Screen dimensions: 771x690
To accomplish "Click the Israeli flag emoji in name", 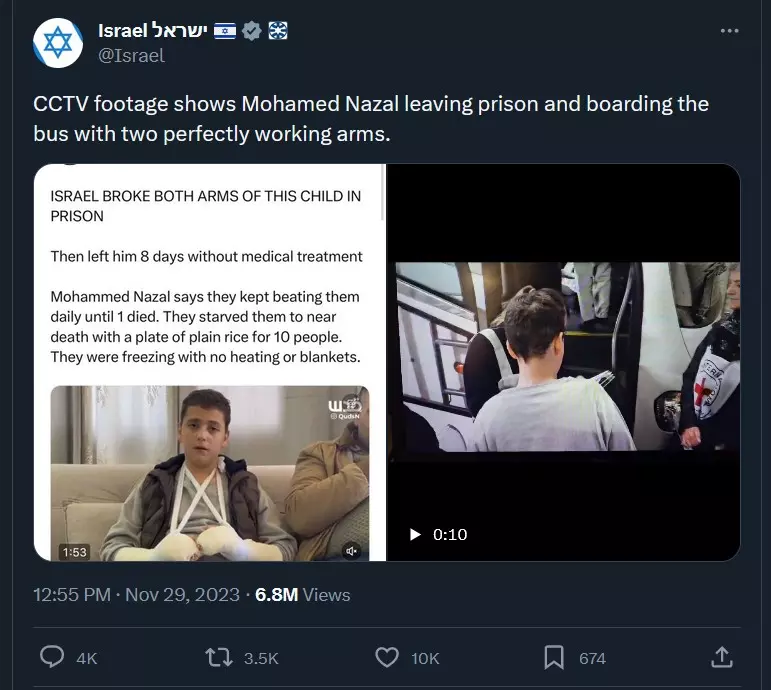I will point(225,31).
